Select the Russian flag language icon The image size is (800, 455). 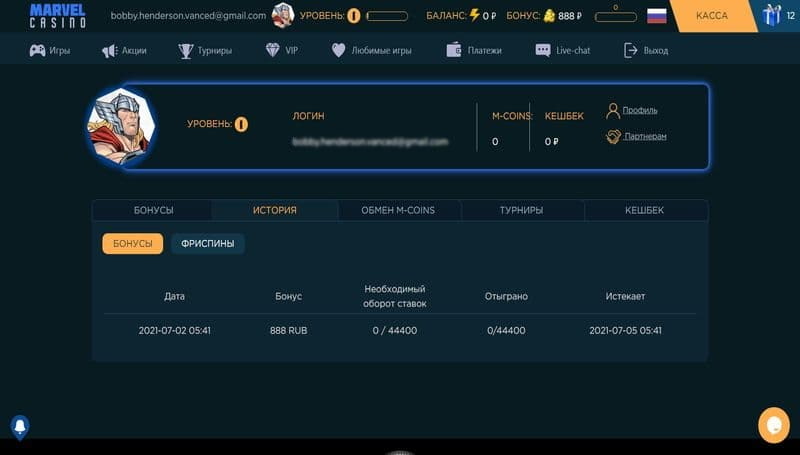point(657,16)
